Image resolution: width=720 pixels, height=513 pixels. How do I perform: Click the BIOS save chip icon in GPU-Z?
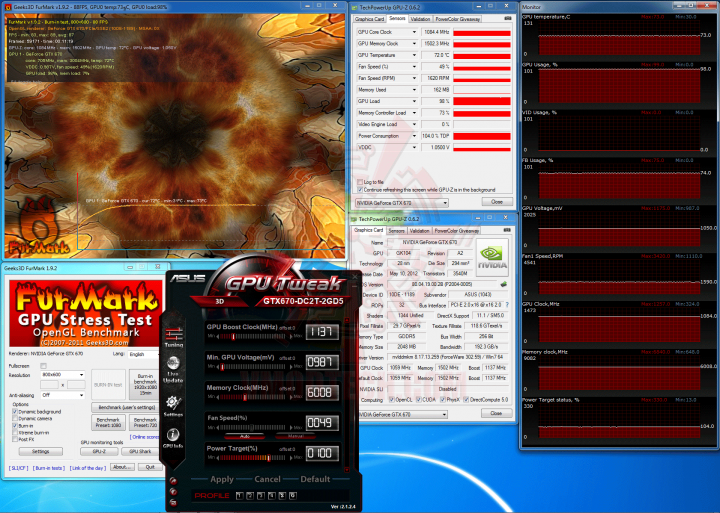point(504,284)
